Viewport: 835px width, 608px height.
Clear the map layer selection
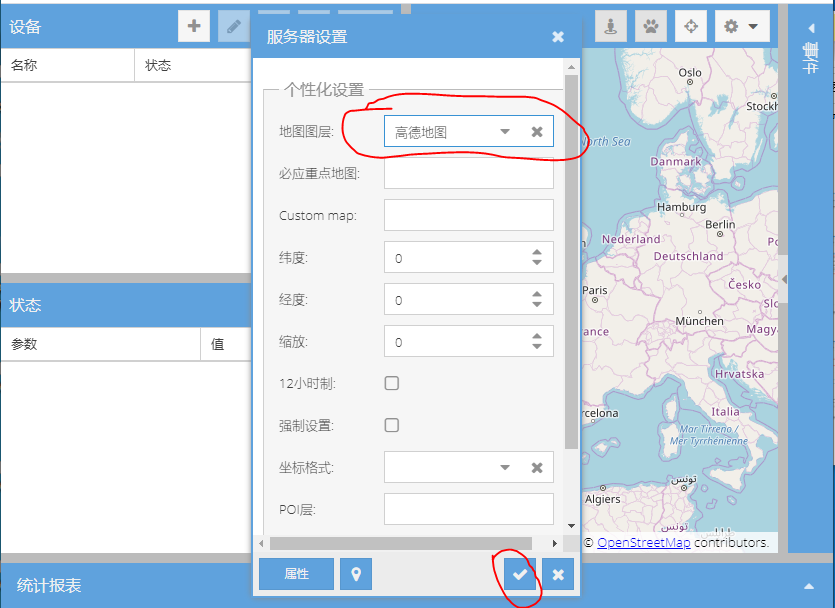536,132
